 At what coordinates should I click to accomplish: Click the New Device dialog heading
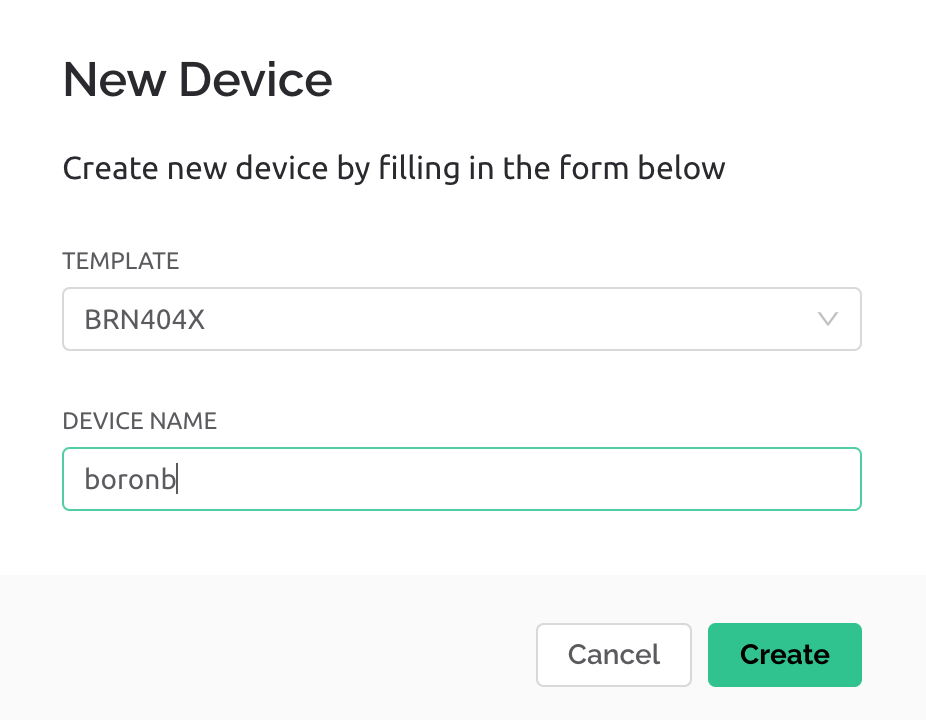click(197, 79)
